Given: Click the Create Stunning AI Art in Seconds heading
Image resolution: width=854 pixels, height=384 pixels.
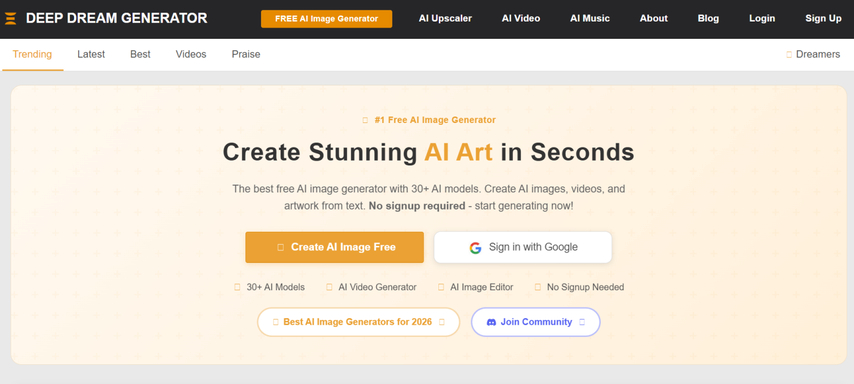Looking at the screenshot, I should [428, 152].
